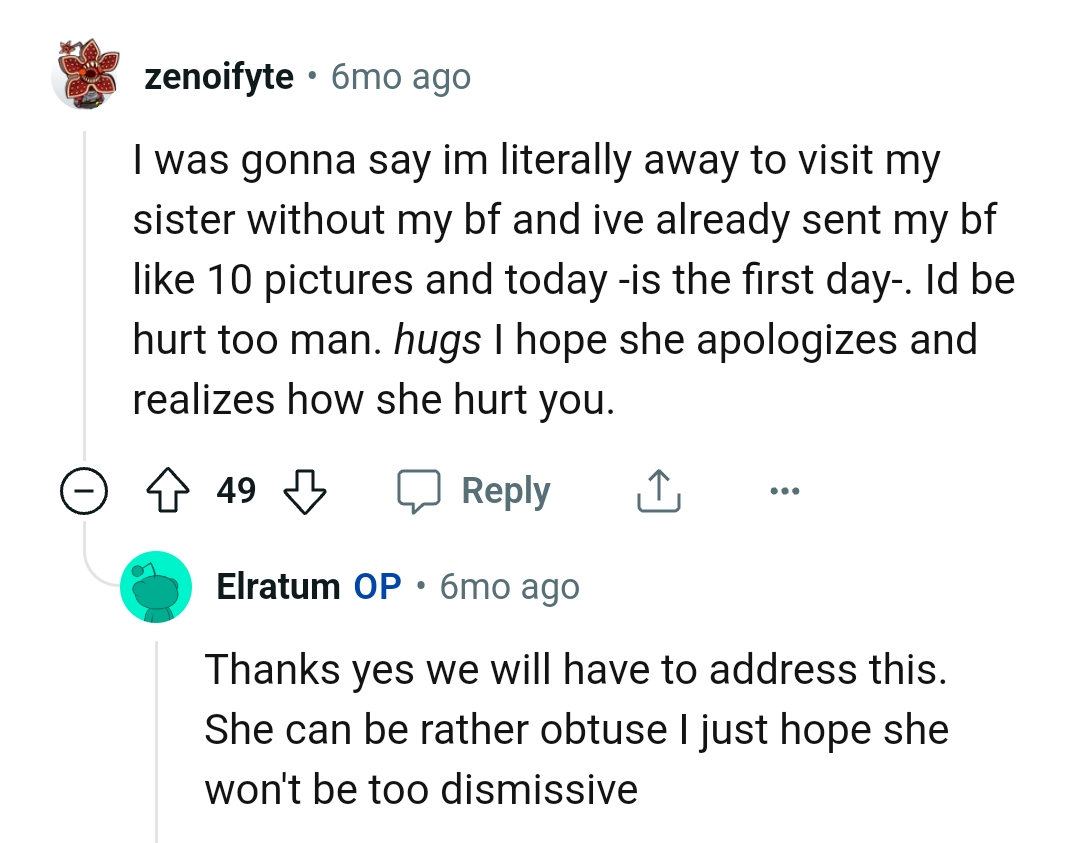1080x843 pixels.
Task: Click the share icon below zenoifyte's comment
Action: (x=657, y=490)
